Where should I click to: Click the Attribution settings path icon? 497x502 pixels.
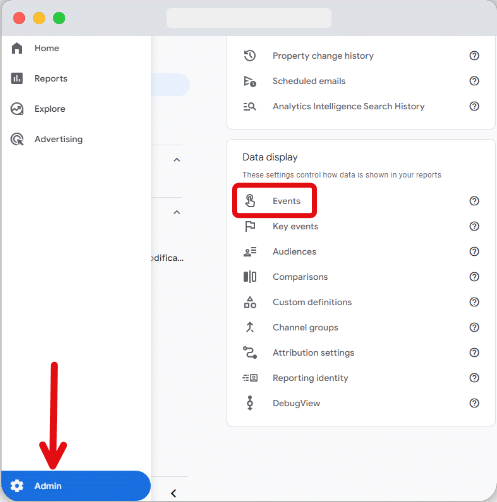click(250, 353)
